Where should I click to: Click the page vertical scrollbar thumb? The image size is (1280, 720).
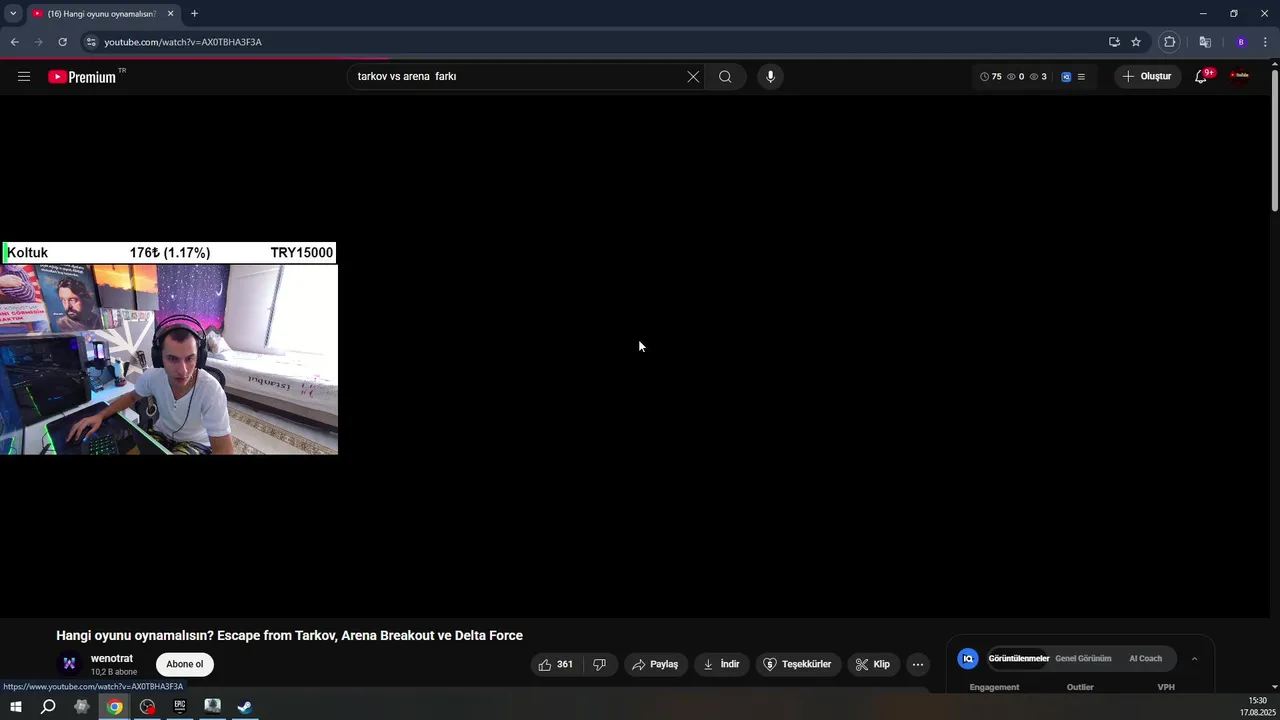click(1274, 139)
